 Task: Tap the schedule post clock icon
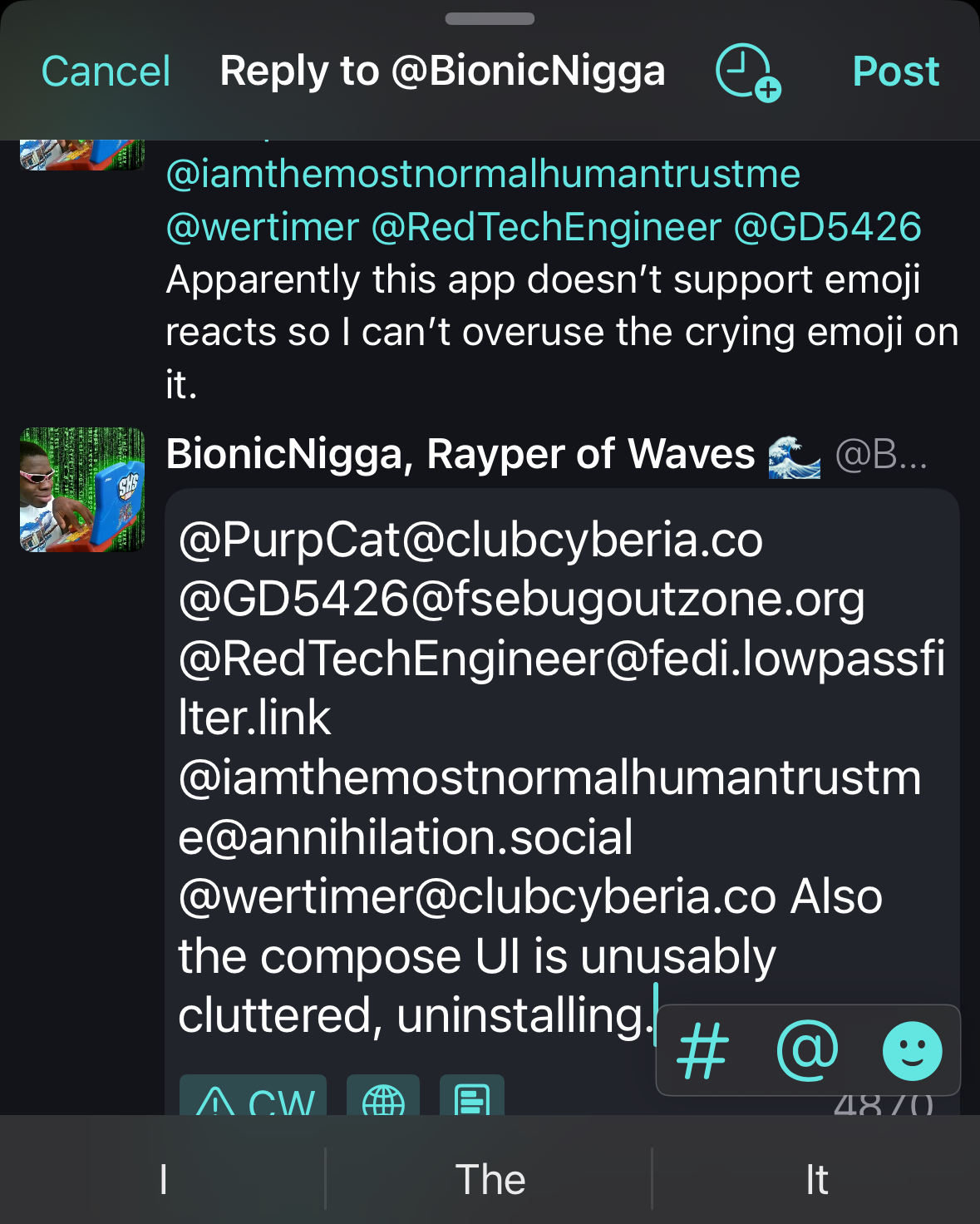(x=747, y=72)
